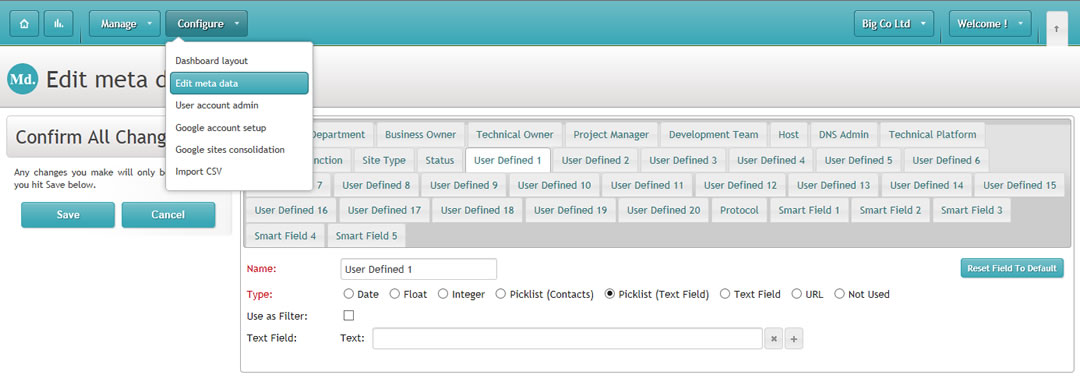Open the Manage dropdown menu

[x=125, y=23]
